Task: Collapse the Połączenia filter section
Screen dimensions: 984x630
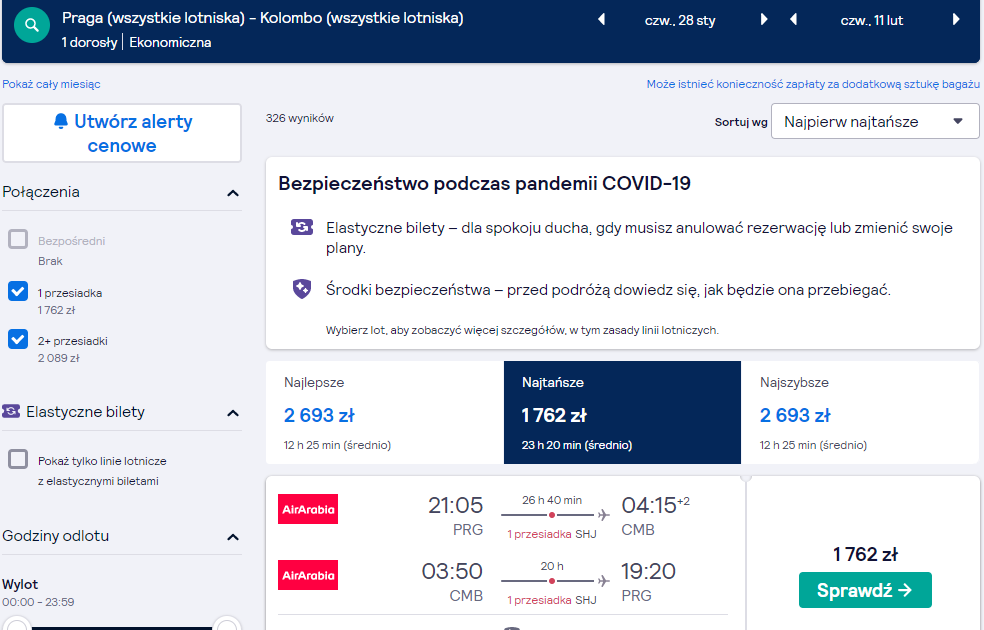Action: tap(233, 193)
